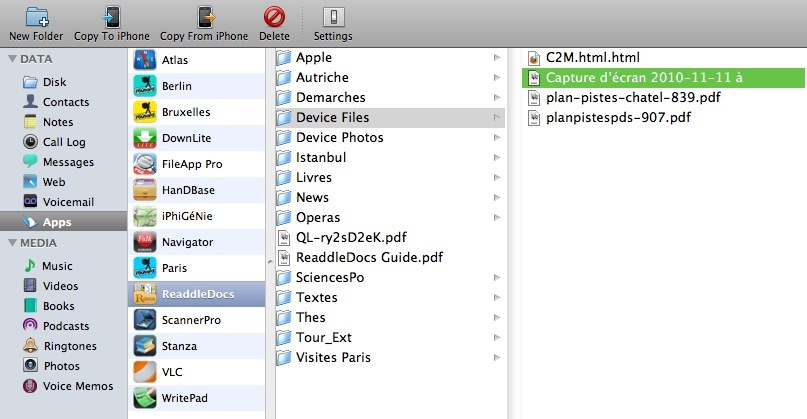Viewport: 807px width, 419px height.
Task: Click the red Delete icon
Action: click(274, 17)
